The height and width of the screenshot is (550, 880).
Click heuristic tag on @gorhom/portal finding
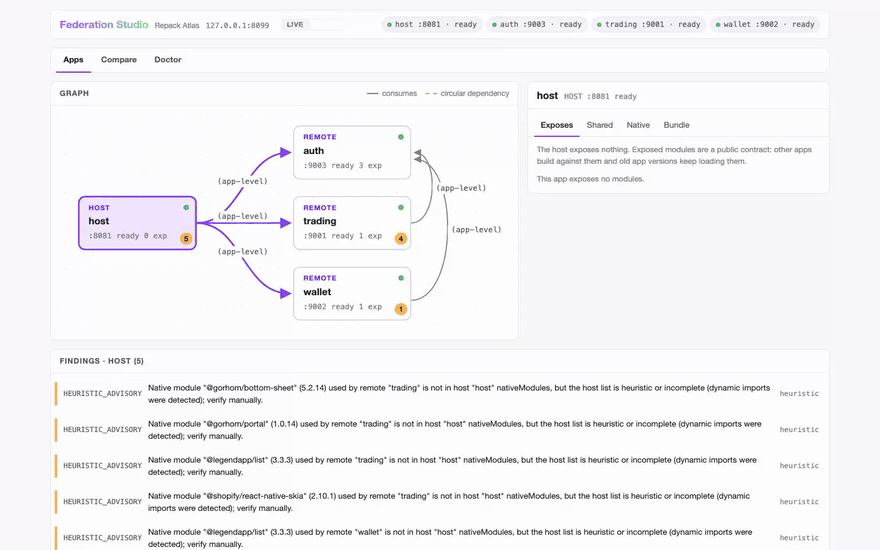pos(799,429)
